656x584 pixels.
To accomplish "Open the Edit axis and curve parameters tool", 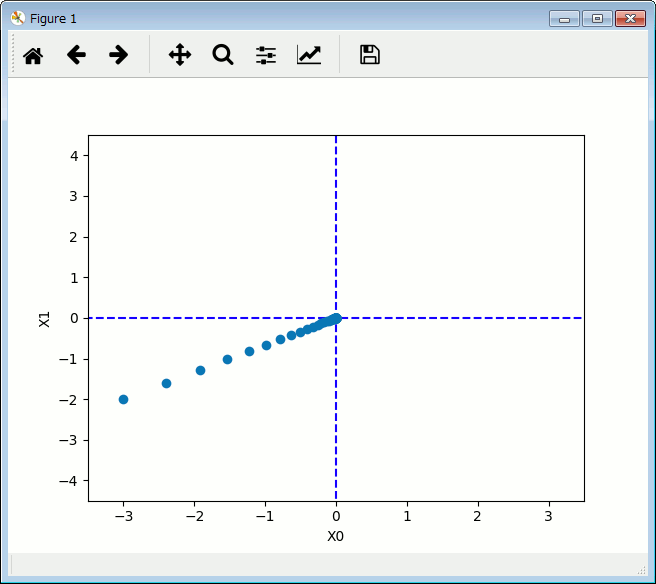I will 309,55.
